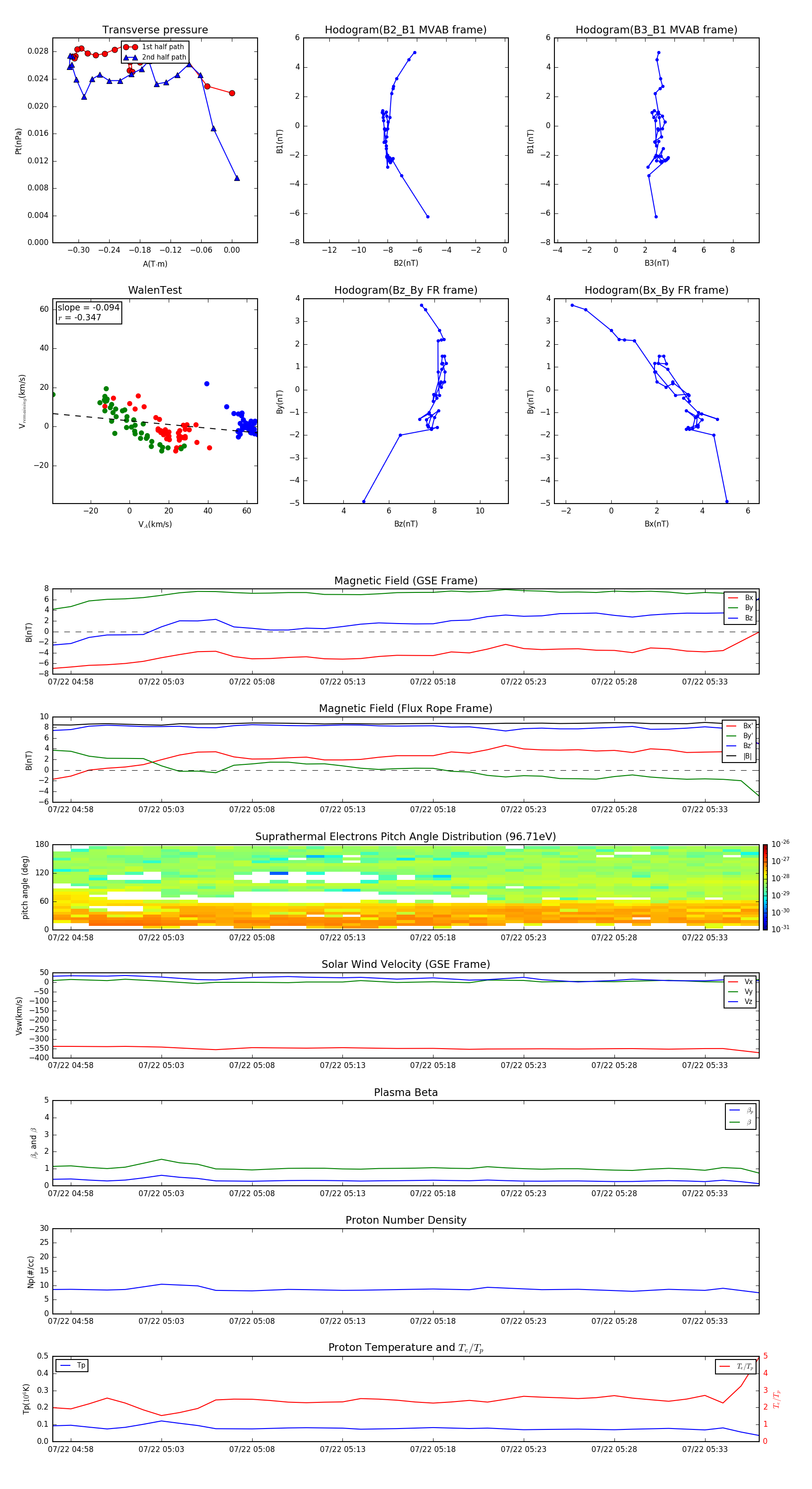Viewport: 812px width, 1489px height.
Task: Click the 'Hodogram(Bz_By FR frame)' title
Action: (x=406, y=290)
